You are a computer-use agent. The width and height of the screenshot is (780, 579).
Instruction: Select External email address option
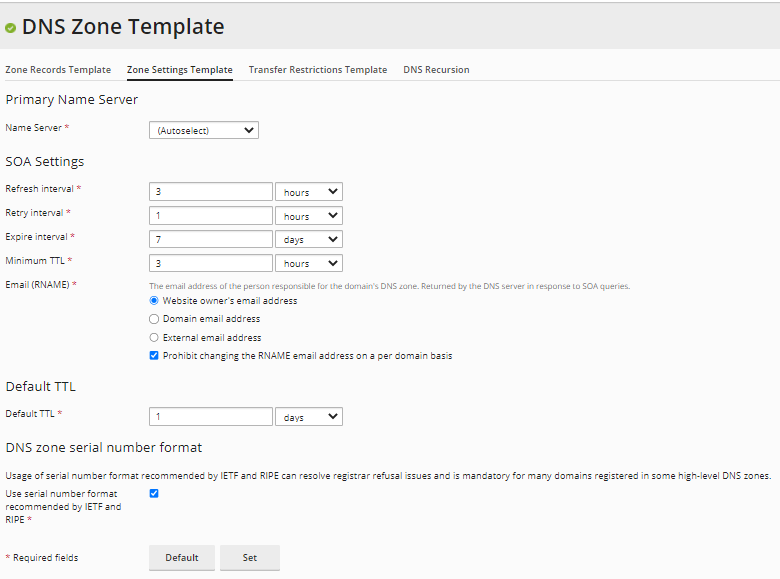tap(154, 338)
